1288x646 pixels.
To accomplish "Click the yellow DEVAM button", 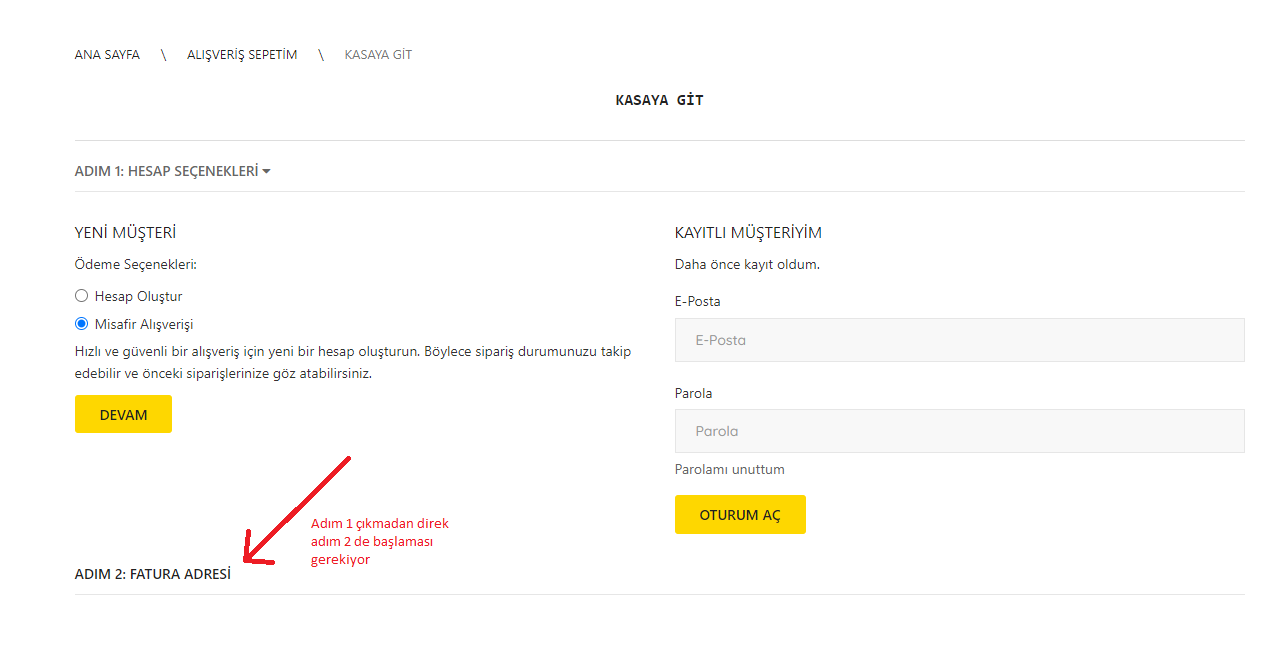I will (x=123, y=414).
